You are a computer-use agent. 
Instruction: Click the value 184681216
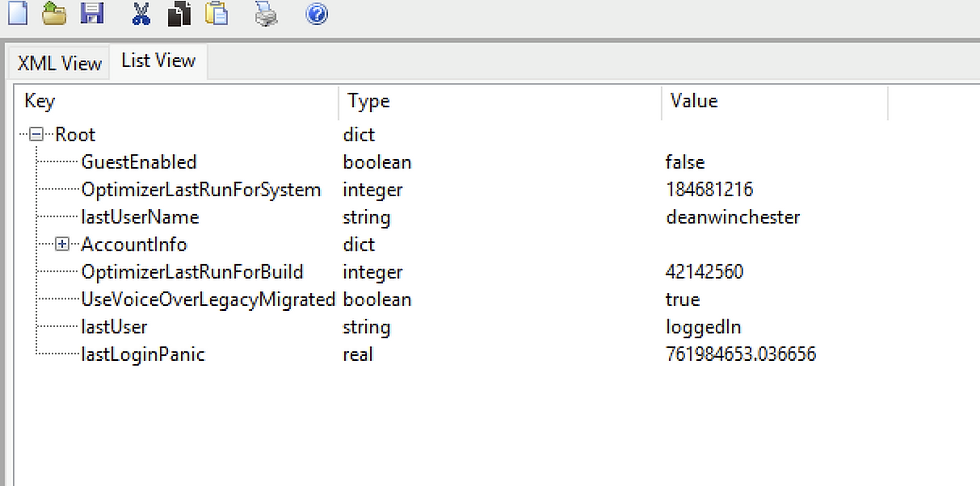click(709, 189)
